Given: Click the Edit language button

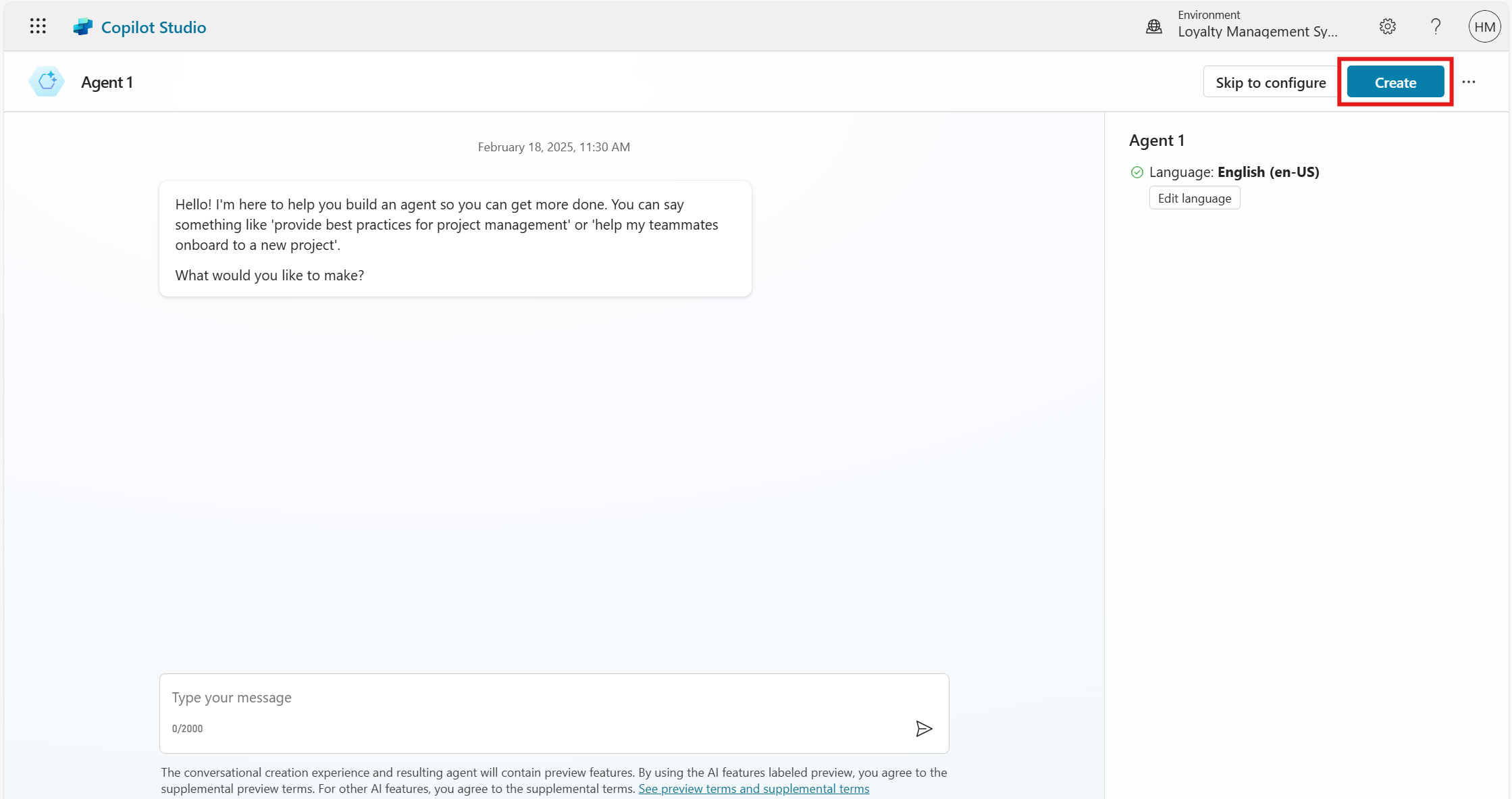Looking at the screenshot, I should (x=1194, y=198).
